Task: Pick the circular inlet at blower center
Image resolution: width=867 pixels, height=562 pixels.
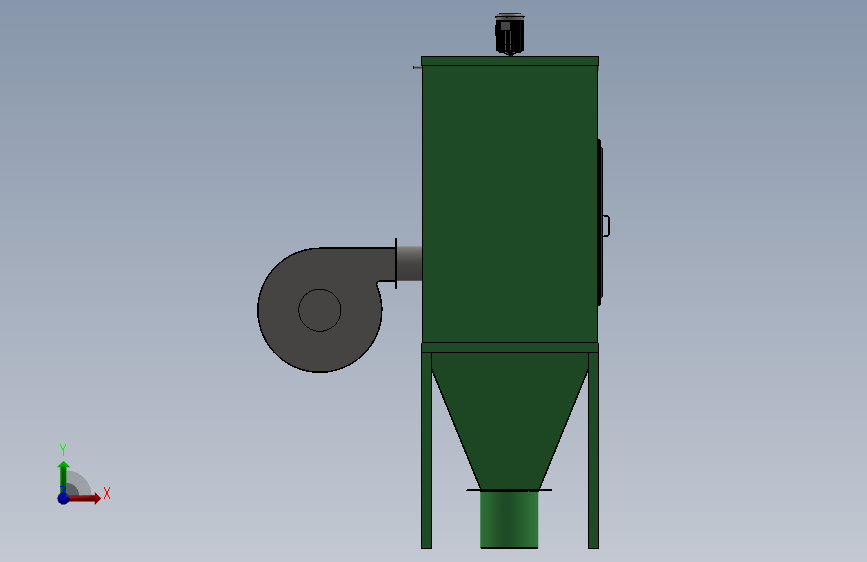Action: 320,310
